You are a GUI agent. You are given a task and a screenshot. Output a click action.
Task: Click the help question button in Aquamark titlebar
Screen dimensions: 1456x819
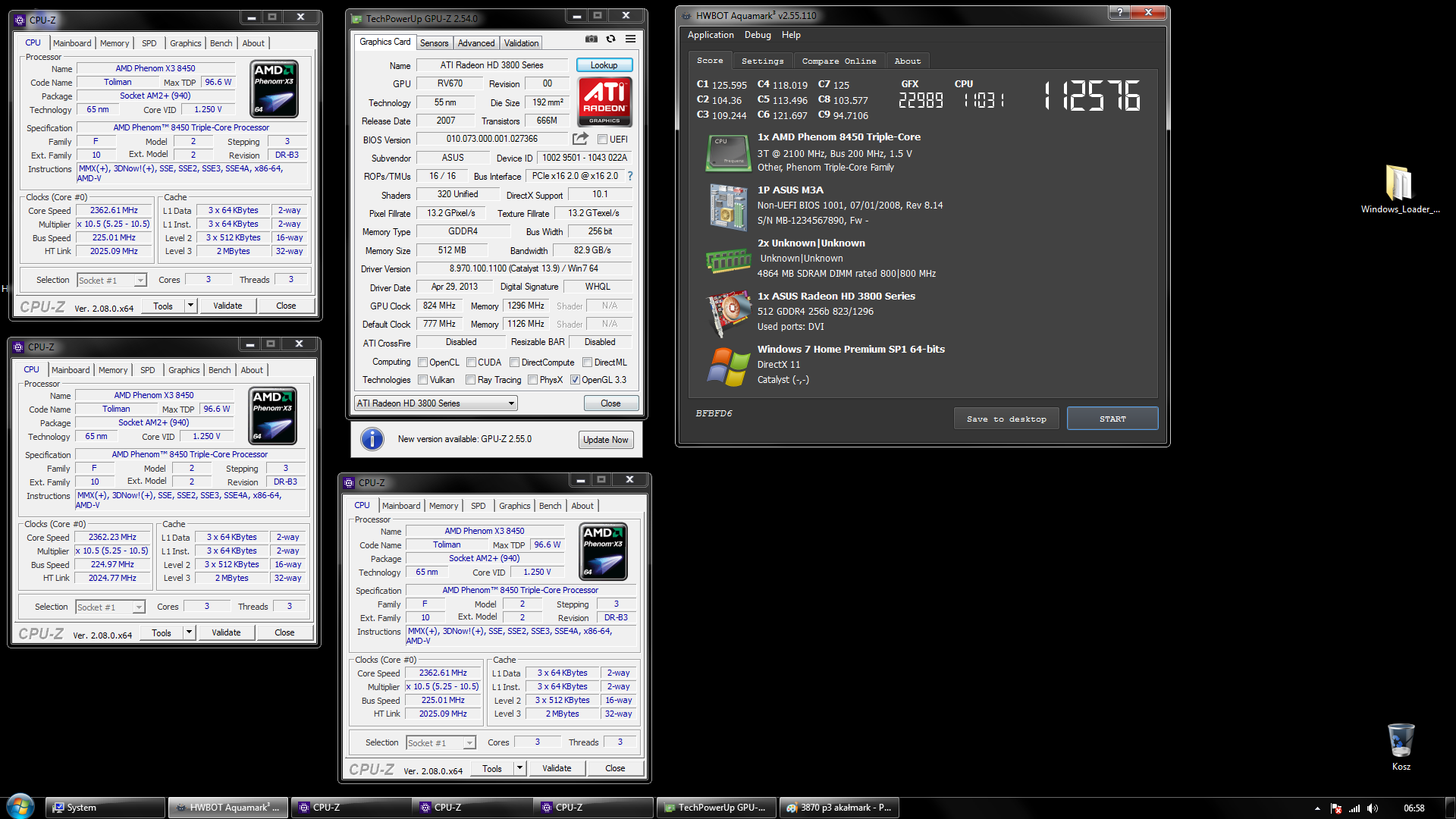click(1119, 12)
